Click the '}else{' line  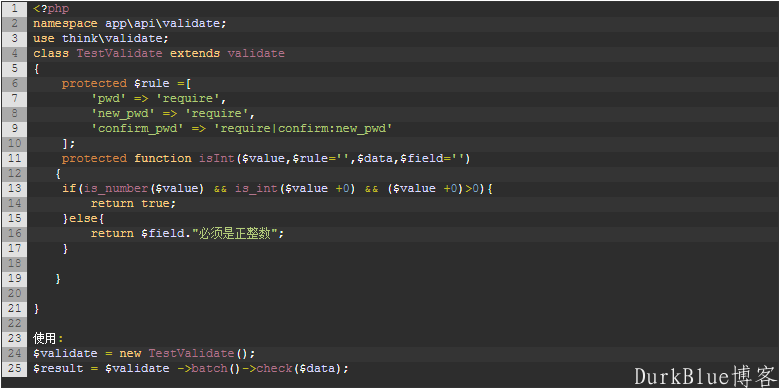tap(83, 218)
